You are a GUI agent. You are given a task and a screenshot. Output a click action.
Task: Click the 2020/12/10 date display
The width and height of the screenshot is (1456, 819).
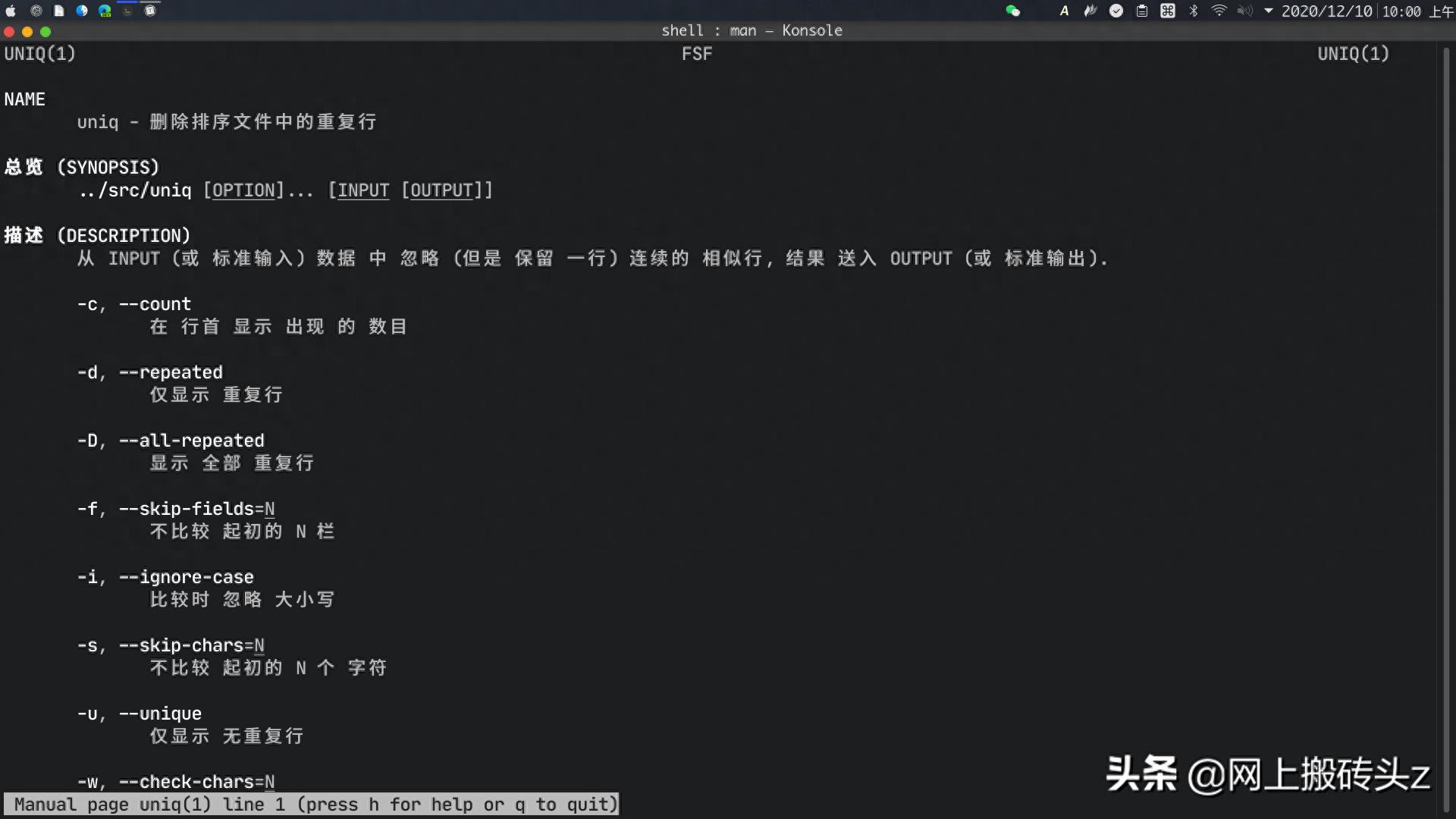point(1327,11)
